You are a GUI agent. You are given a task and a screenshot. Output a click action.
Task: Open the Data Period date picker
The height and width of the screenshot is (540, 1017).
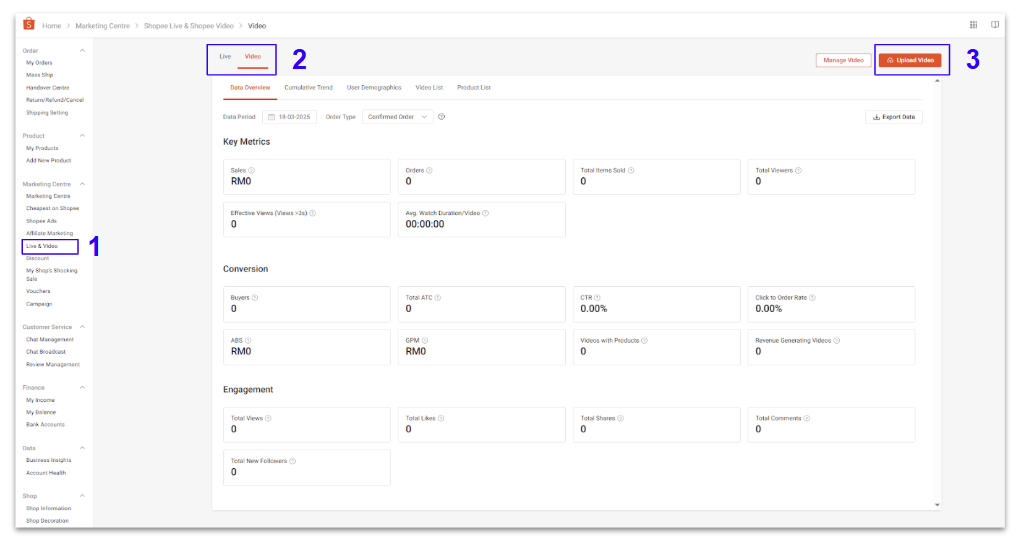[x=289, y=117]
